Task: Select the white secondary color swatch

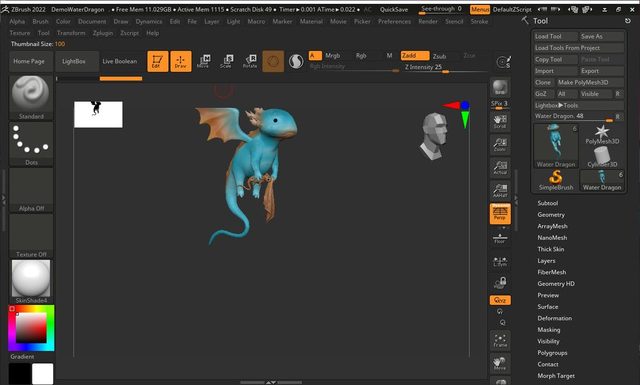Action: click(x=42, y=373)
